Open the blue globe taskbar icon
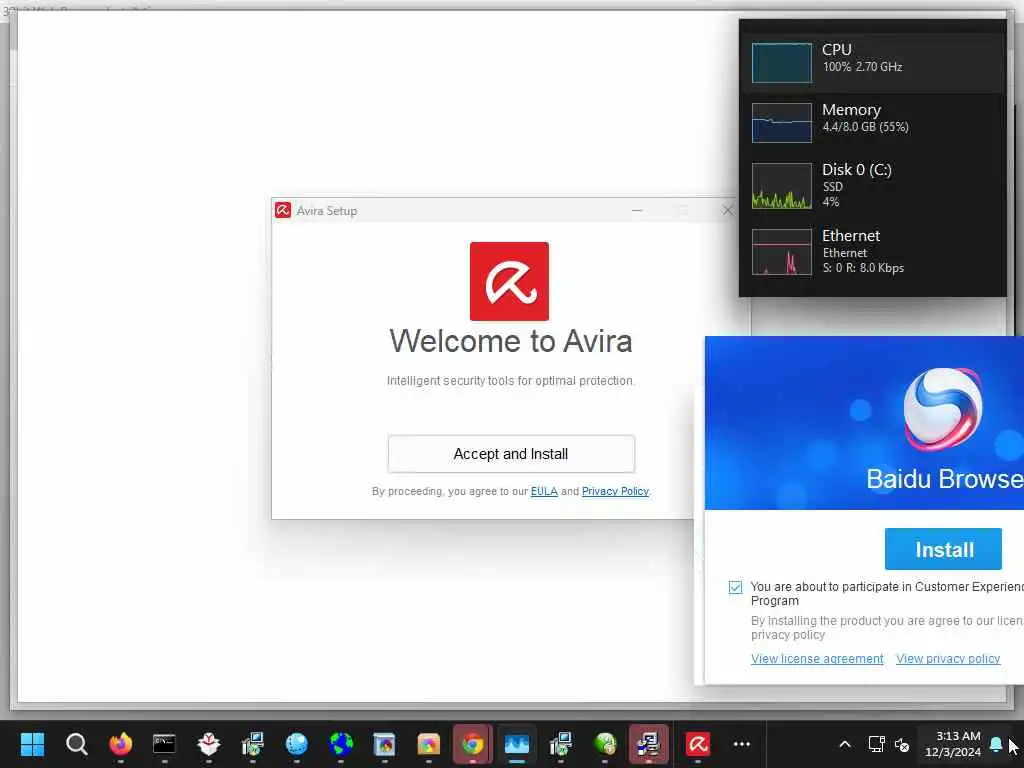Viewport: 1024px width, 768px height. click(x=296, y=744)
